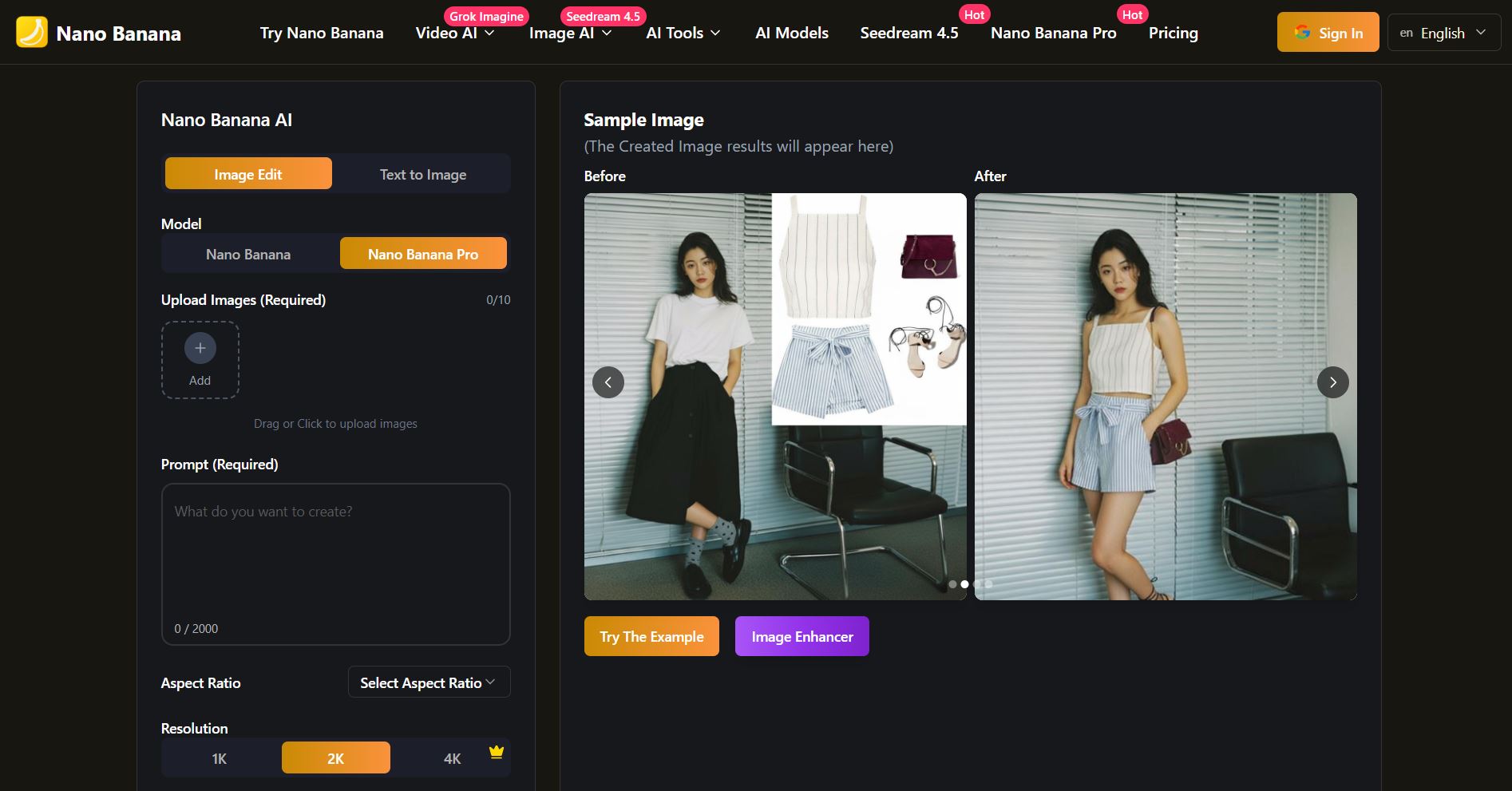Click the Image Enhancer button

click(802, 636)
